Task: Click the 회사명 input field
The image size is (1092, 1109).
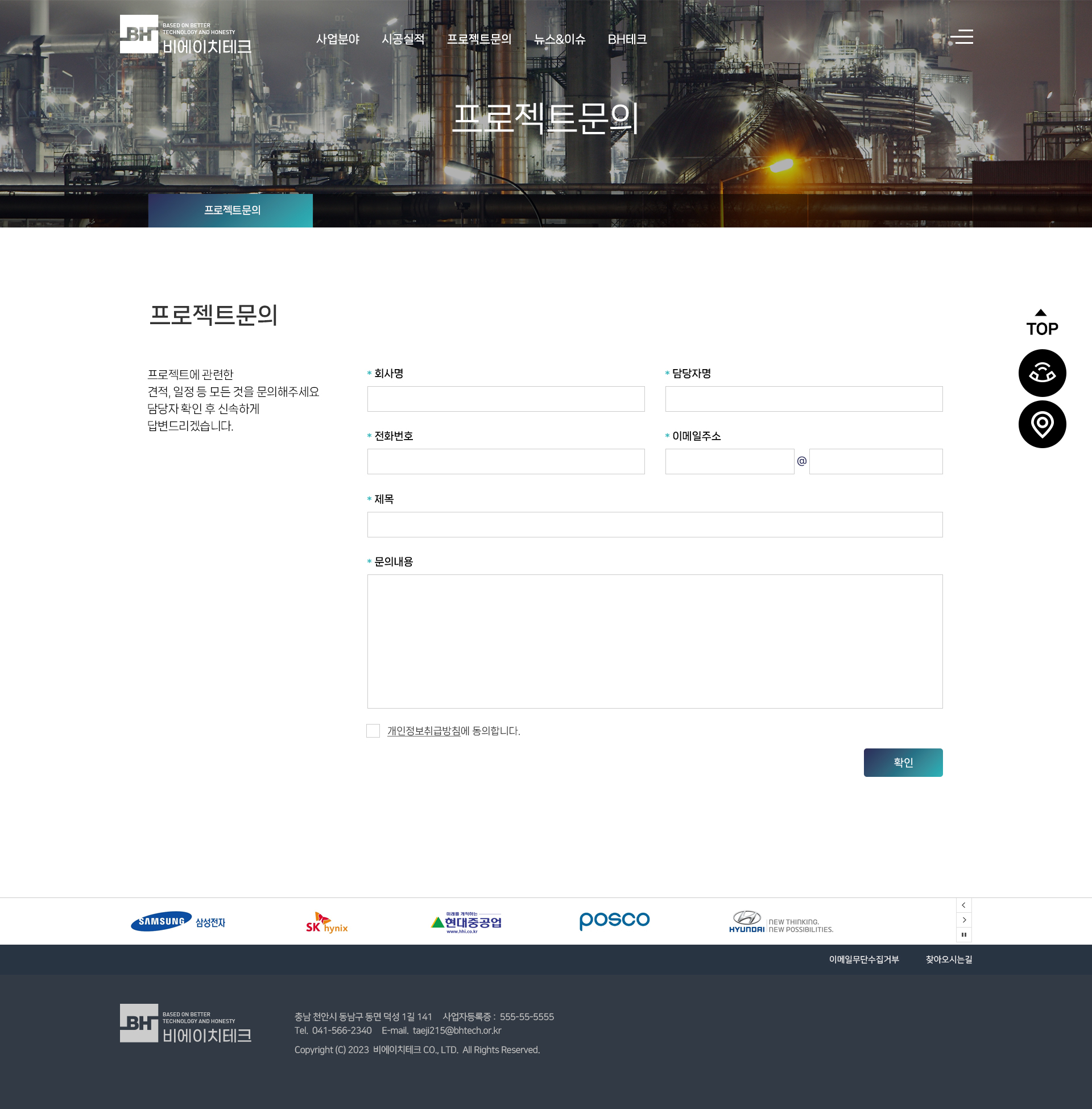Action: pyautogui.click(x=506, y=399)
